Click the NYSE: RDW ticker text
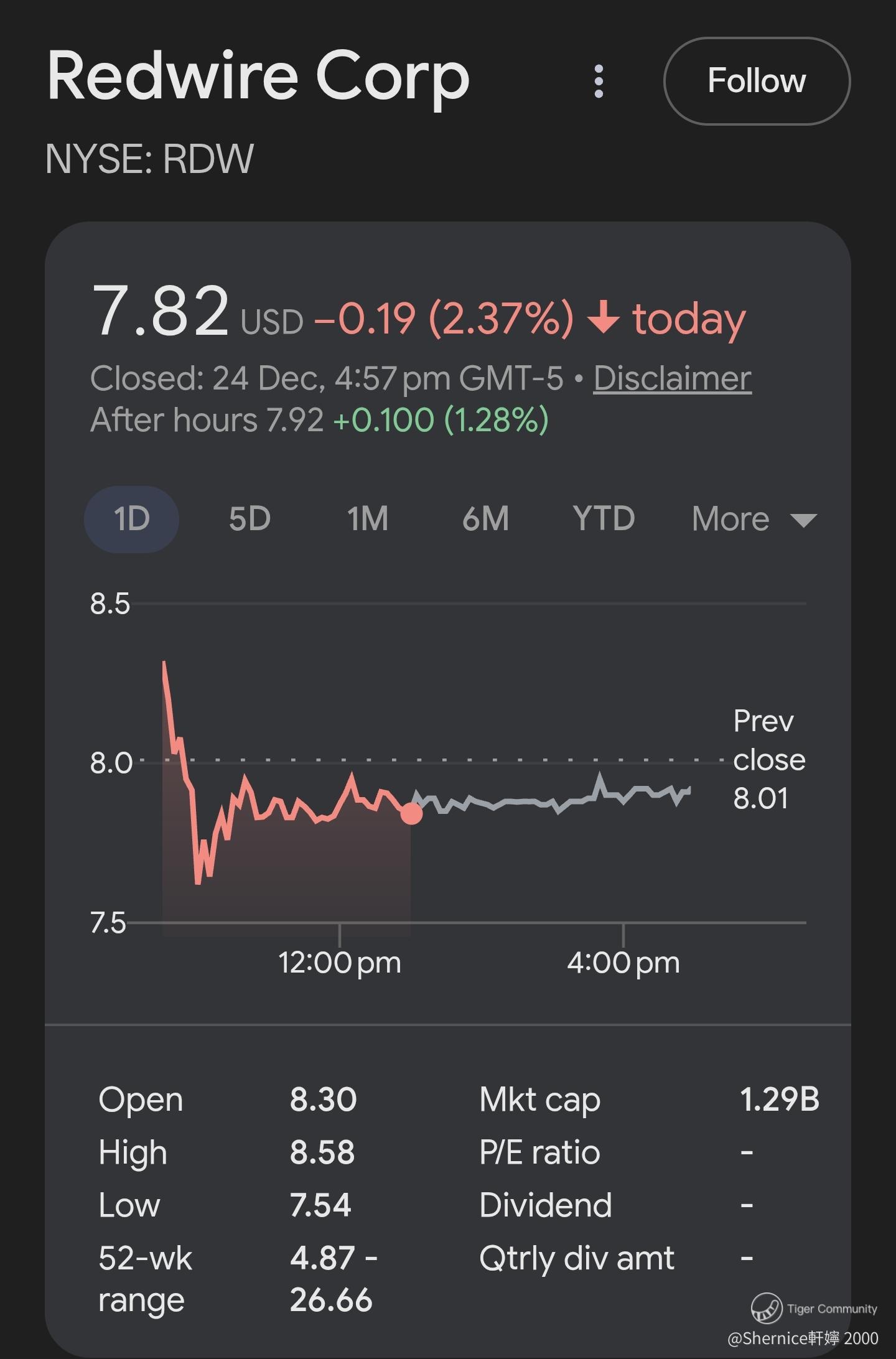This screenshot has width=896, height=1359. click(x=149, y=159)
